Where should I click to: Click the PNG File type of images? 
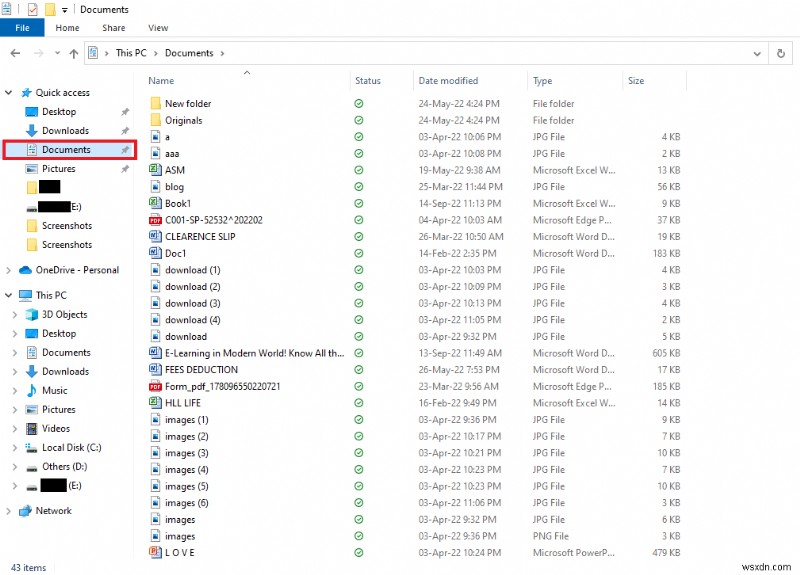coord(551,536)
